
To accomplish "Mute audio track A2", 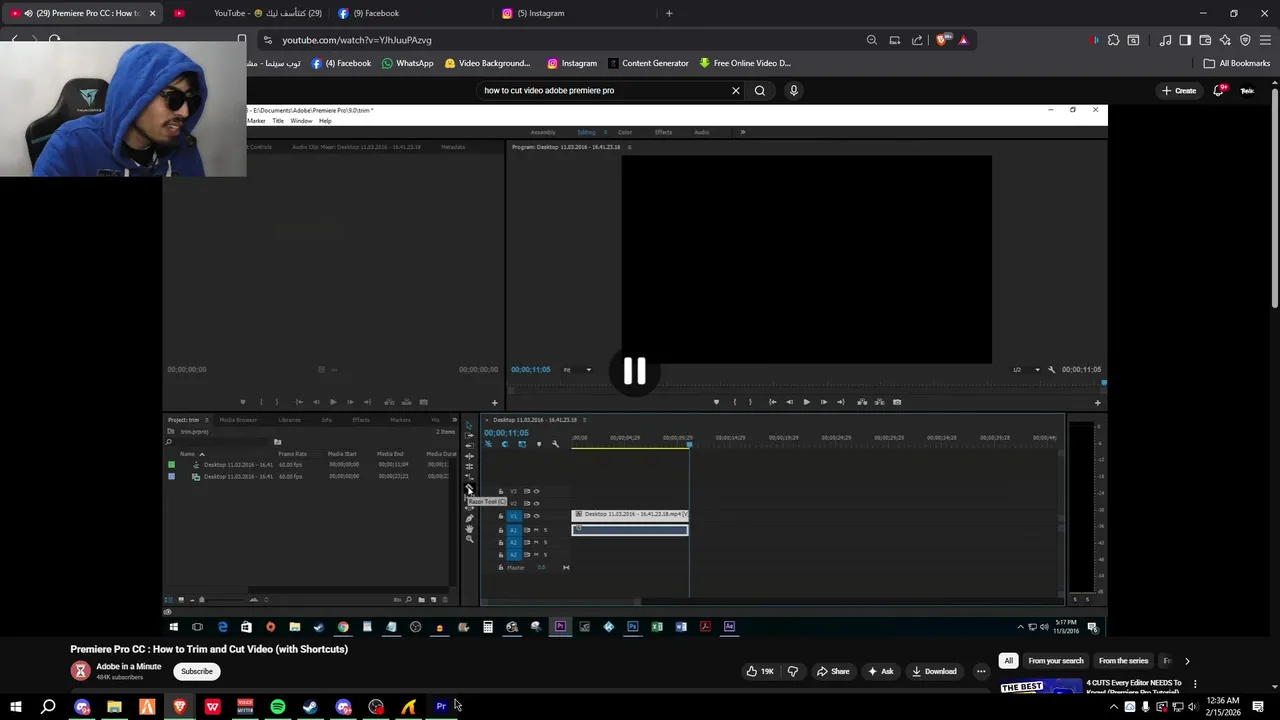I will click(x=536, y=542).
